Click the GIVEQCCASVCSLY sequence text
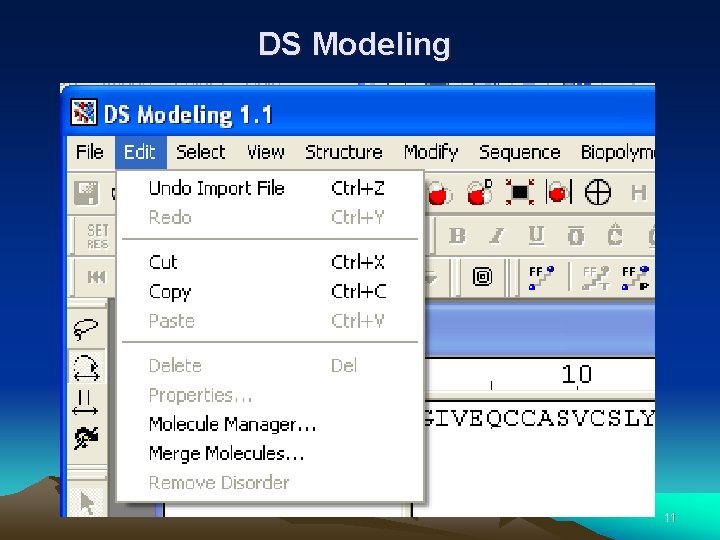 click(539, 418)
